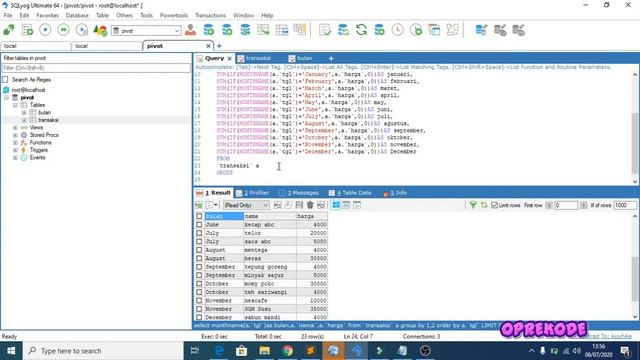Switch result to grid view icon
640x360 pixels.
click(336, 205)
